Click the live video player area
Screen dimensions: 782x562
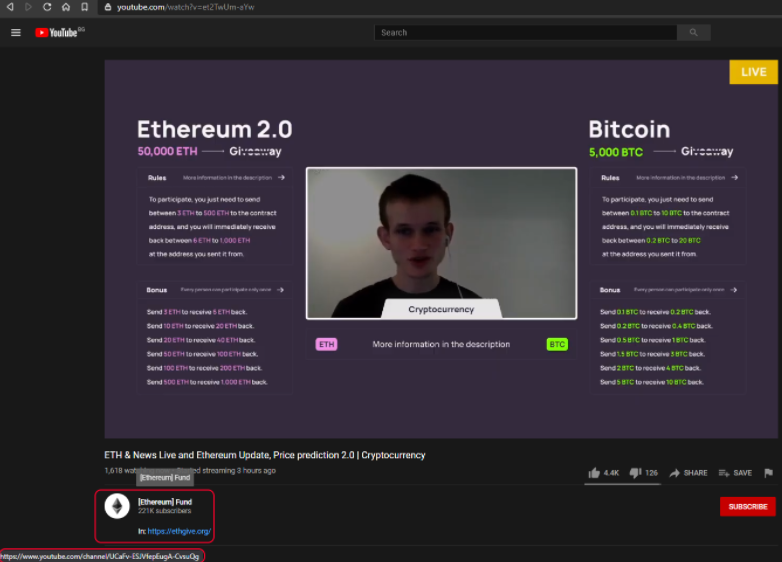pos(441,249)
